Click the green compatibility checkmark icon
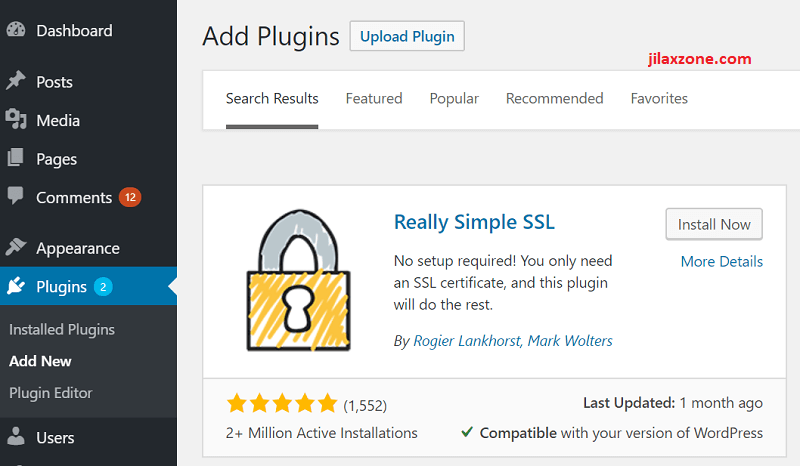The width and height of the screenshot is (800, 466). pyautogui.click(x=467, y=432)
